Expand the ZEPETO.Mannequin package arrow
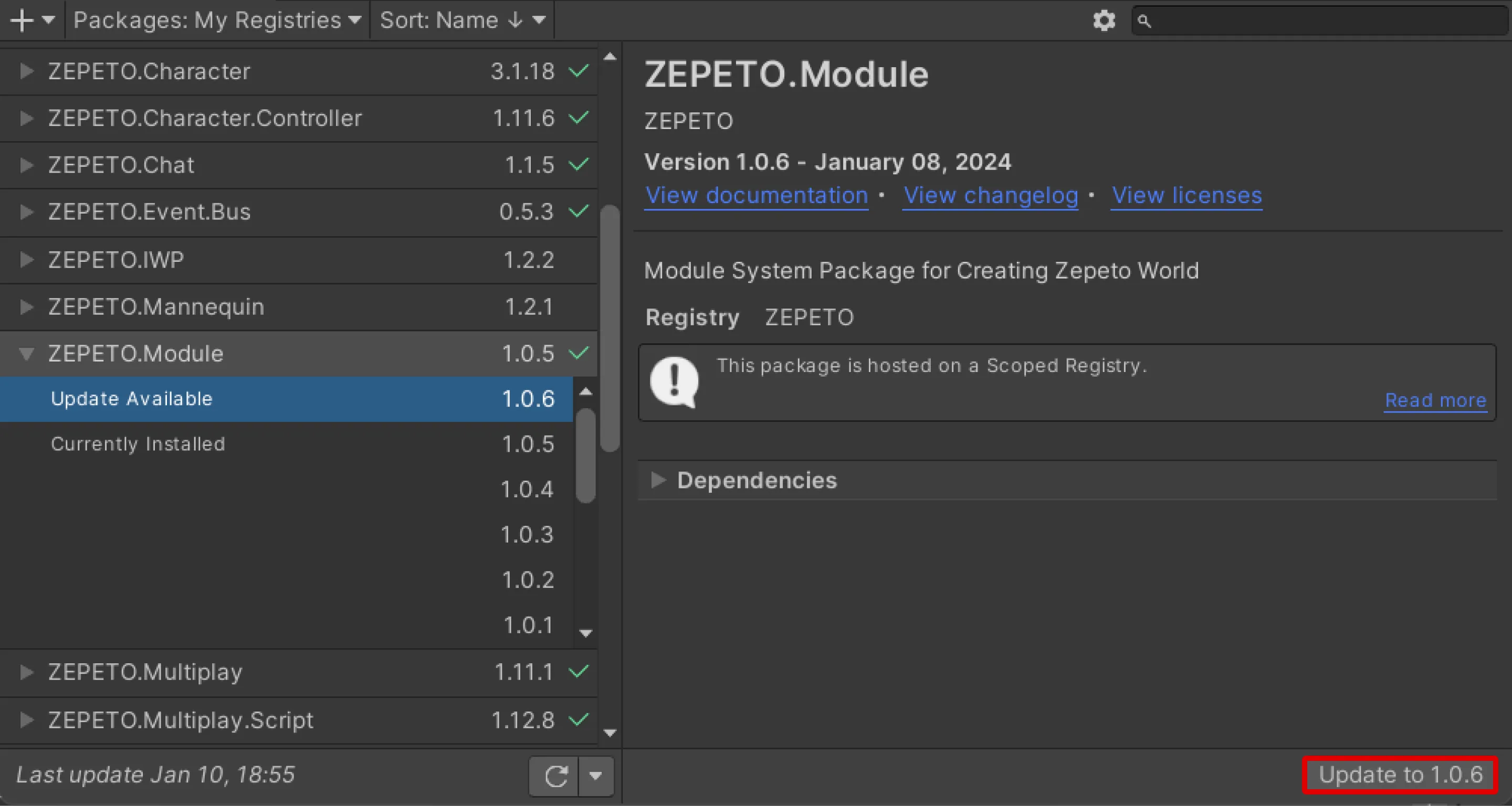Image resolution: width=1512 pixels, height=806 pixels. coord(26,307)
